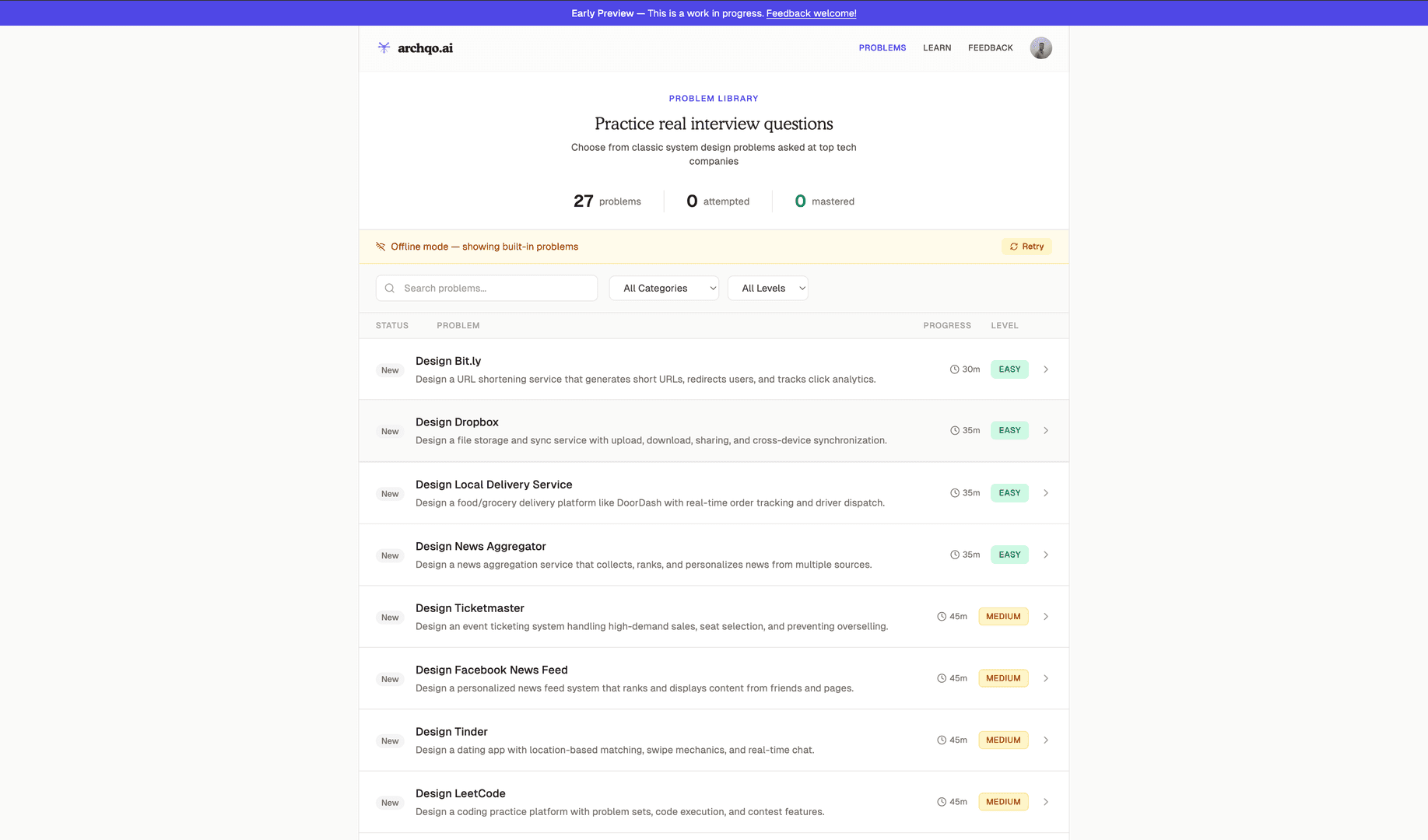Open News Aggregator via its chevron arrow
Image resolution: width=1428 pixels, height=840 pixels.
click(x=1046, y=555)
